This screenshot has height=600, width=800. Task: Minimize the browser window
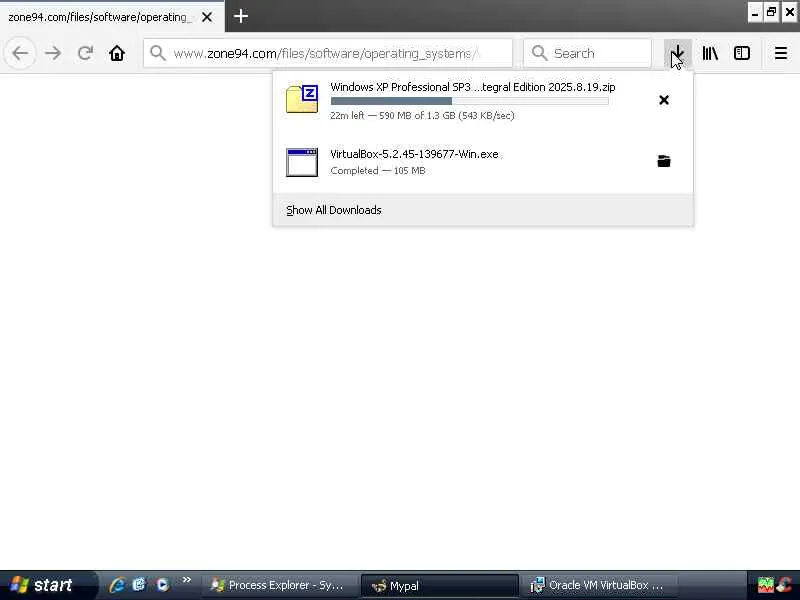click(755, 12)
